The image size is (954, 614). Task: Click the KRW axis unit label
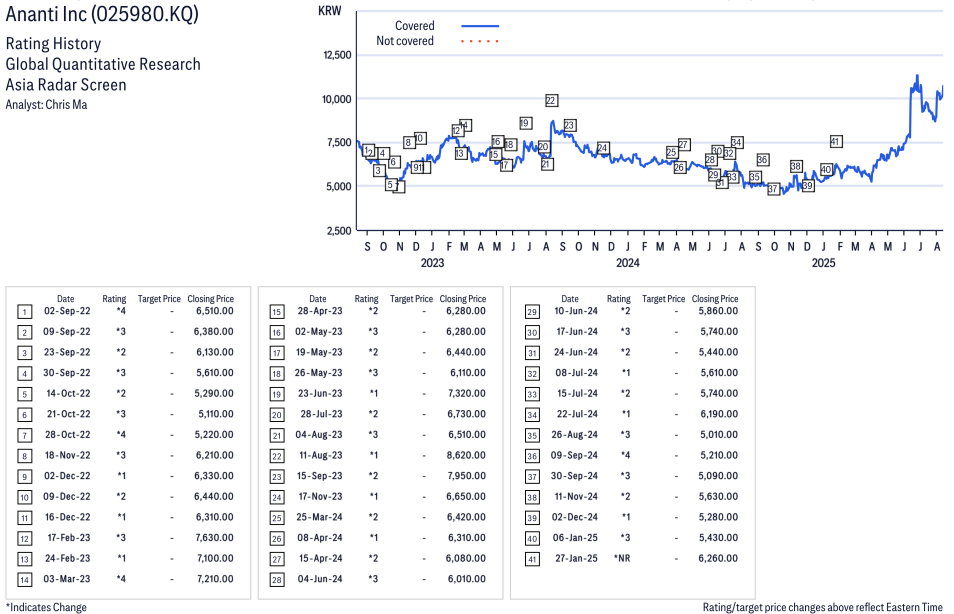click(x=330, y=11)
